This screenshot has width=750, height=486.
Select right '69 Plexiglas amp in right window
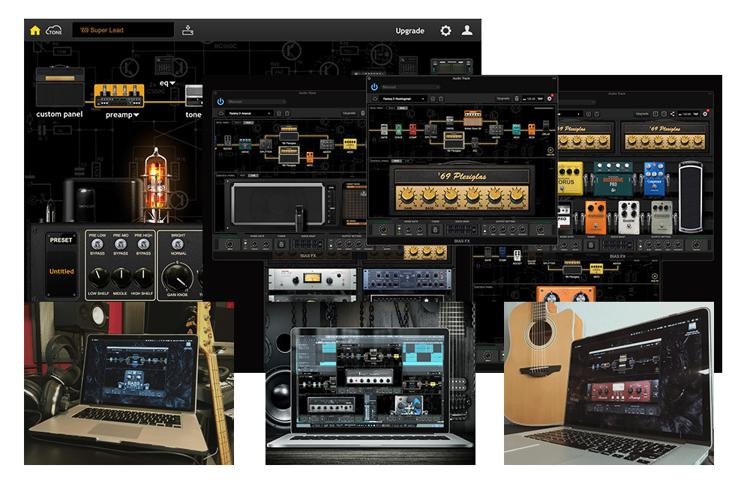coord(664,136)
